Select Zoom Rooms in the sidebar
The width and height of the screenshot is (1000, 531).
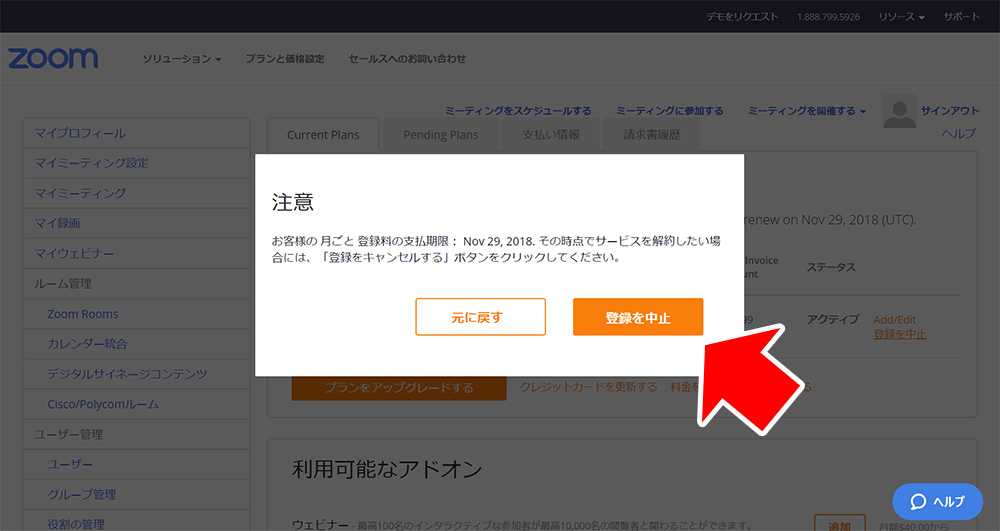click(83, 314)
